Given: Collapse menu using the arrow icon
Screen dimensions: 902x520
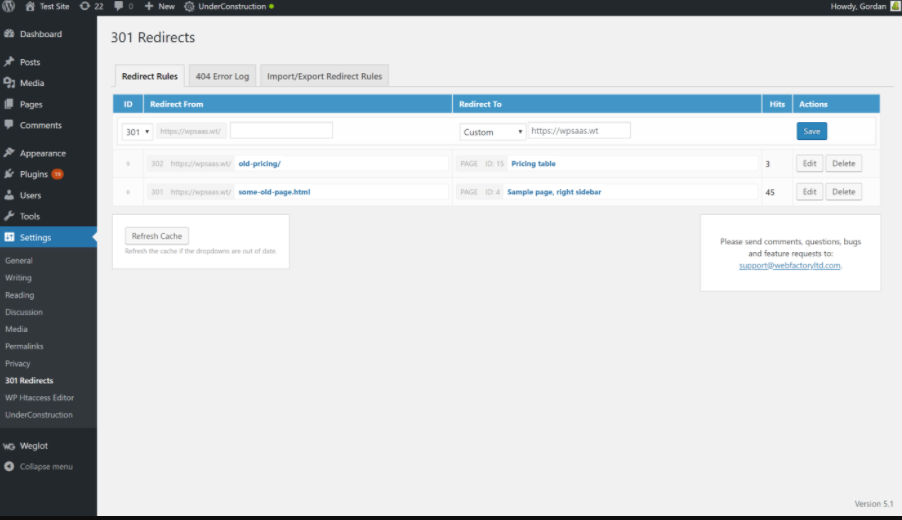Looking at the screenshot, I should coord(9,466).
